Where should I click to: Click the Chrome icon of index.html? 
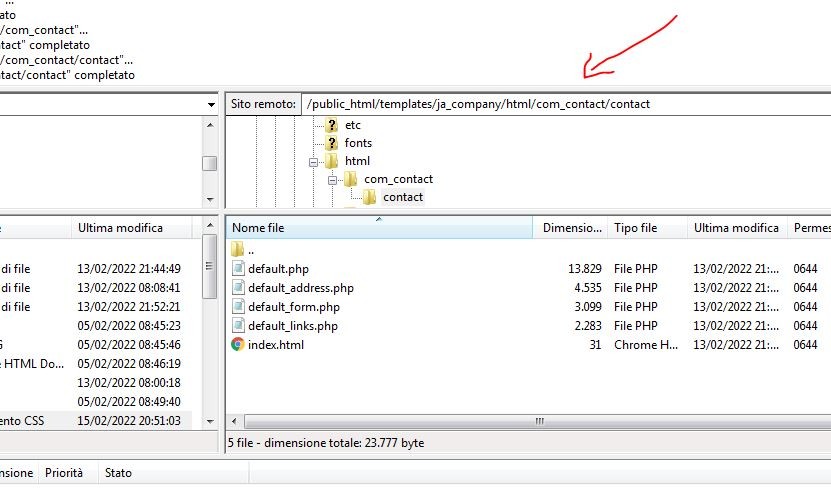point(238,344)
